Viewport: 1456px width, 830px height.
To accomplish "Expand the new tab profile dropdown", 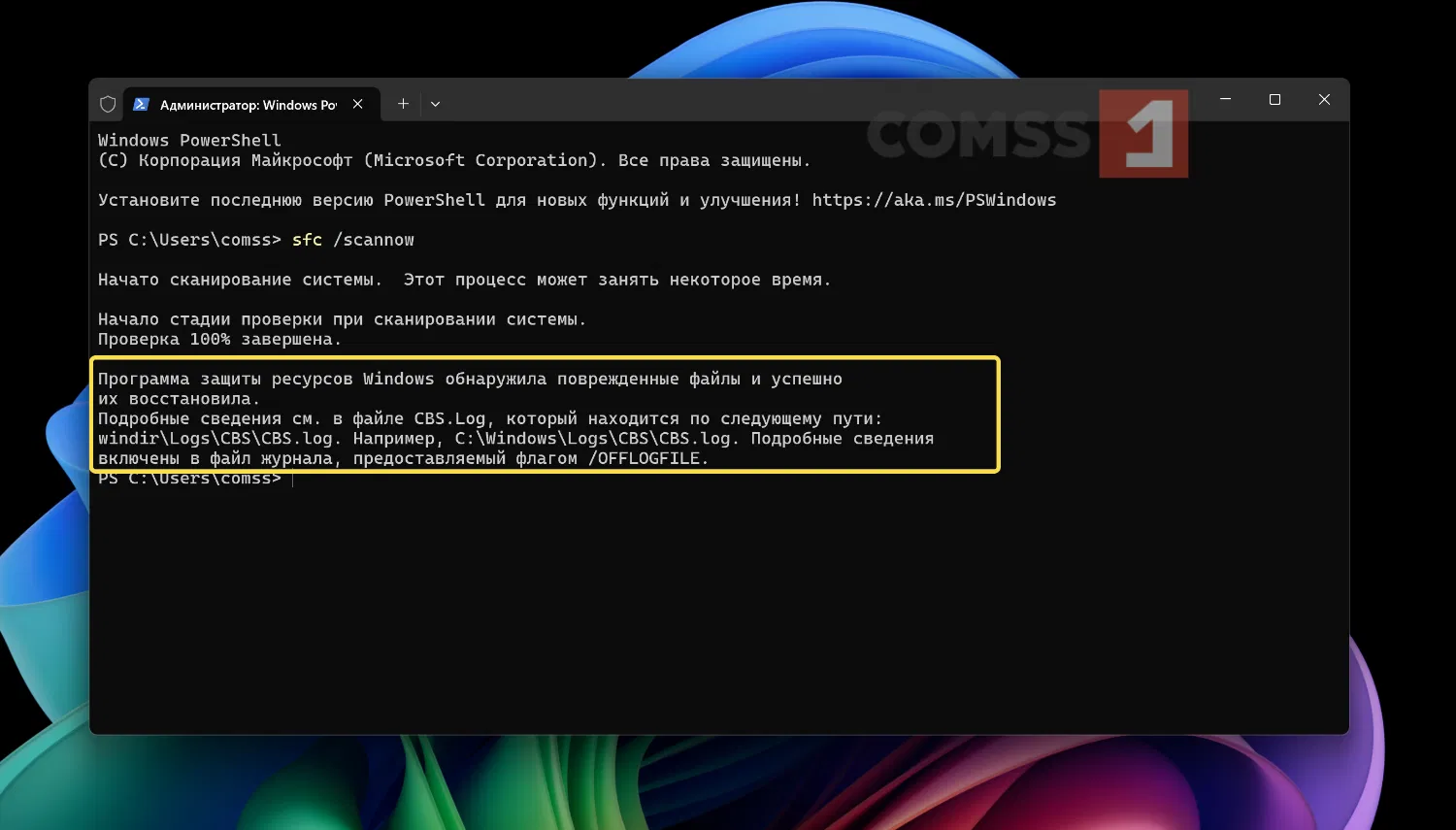I will [436, 104].
